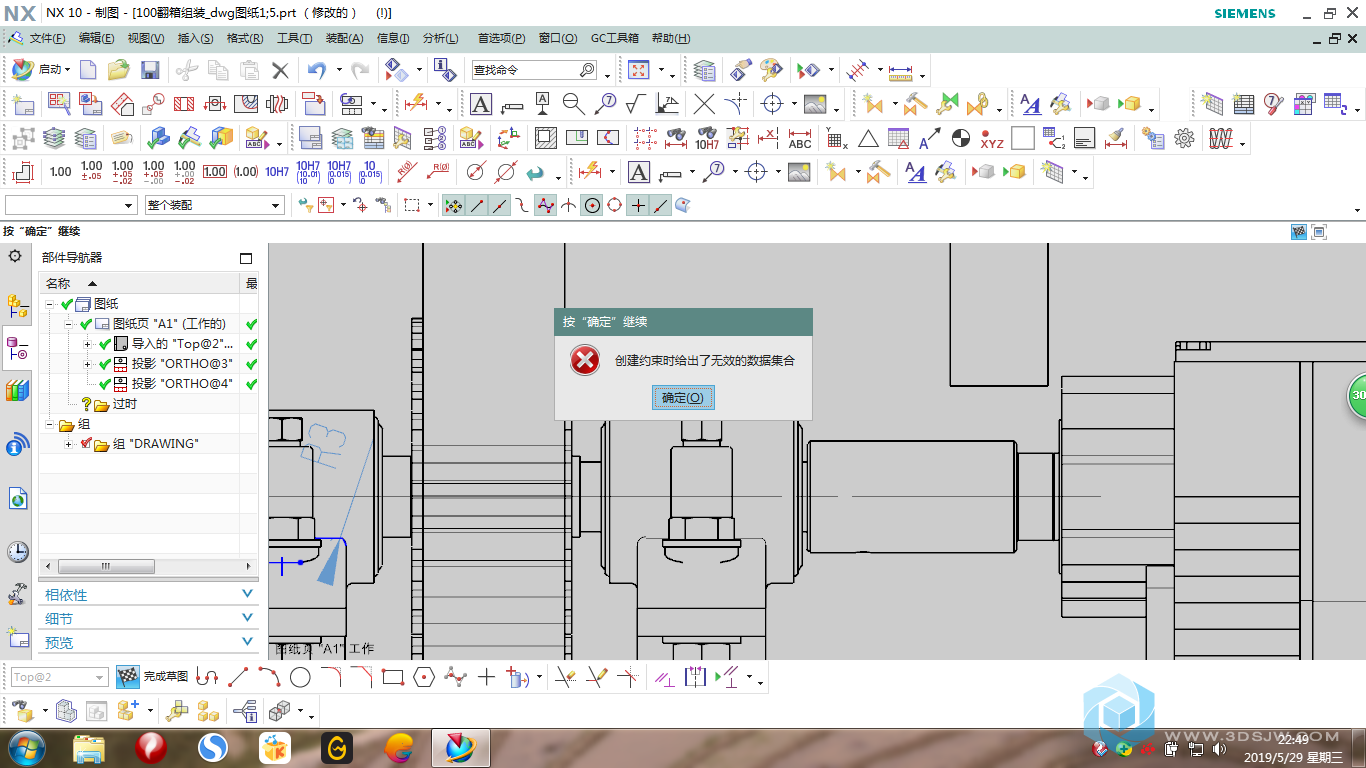The image size is (1366, 768).
Task: Sort by the 名称 column header
Action: 139,284
